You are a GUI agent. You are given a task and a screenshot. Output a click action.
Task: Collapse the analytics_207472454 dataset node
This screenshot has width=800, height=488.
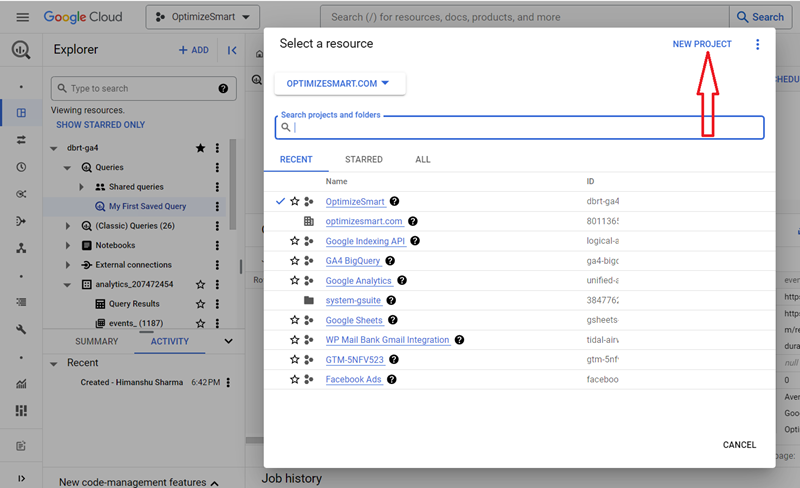click(x=67, y=285)
